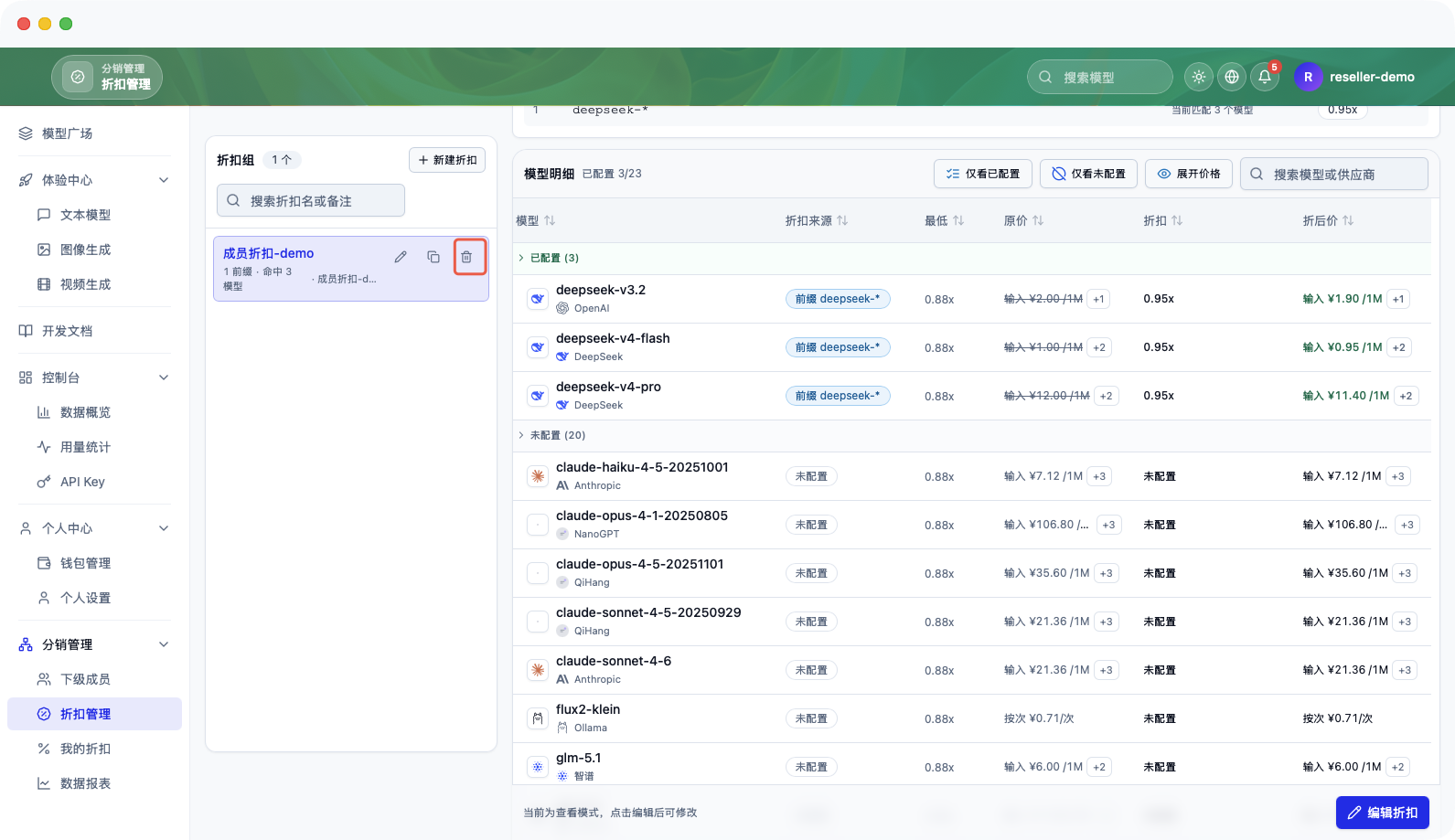Viewport: 1455px width, 840px height.
Task: Sort the table by 原价 column
Action: (1023, 220)
